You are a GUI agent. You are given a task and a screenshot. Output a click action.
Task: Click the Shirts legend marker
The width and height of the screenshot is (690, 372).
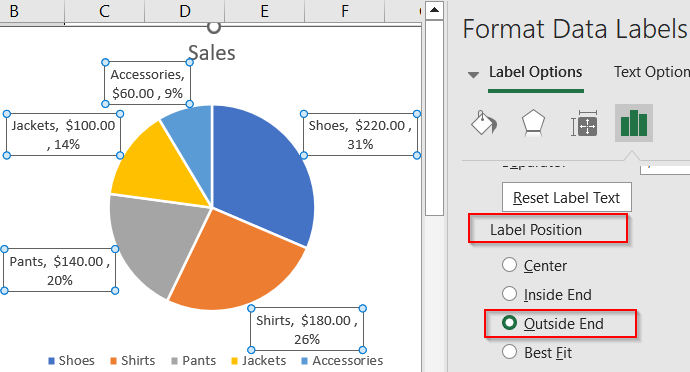[114, 361]
